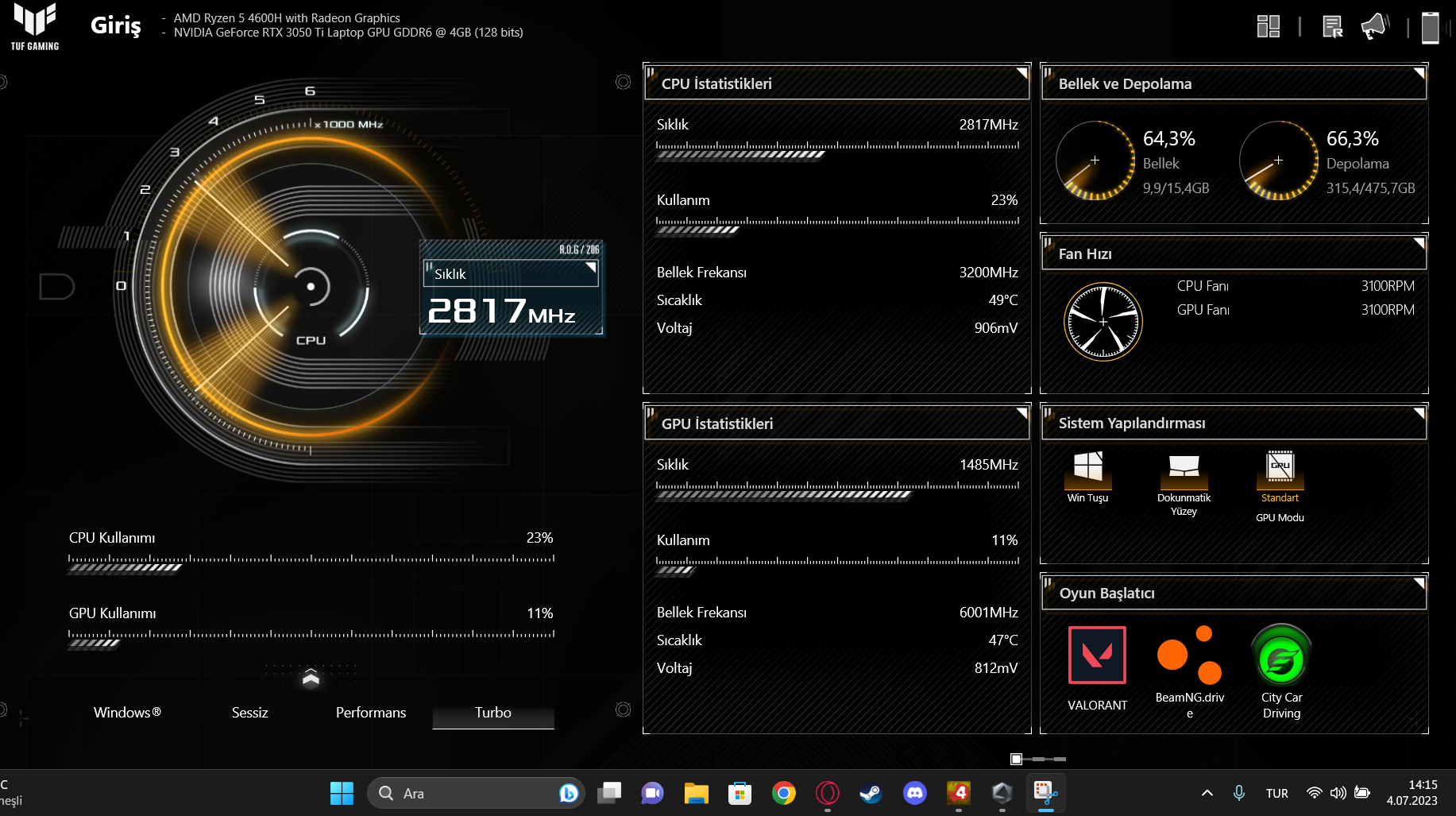The height and width of the screenshot is (816, 1456).
Task: Choose the Windows® power mode
Action: pos(127,713)
